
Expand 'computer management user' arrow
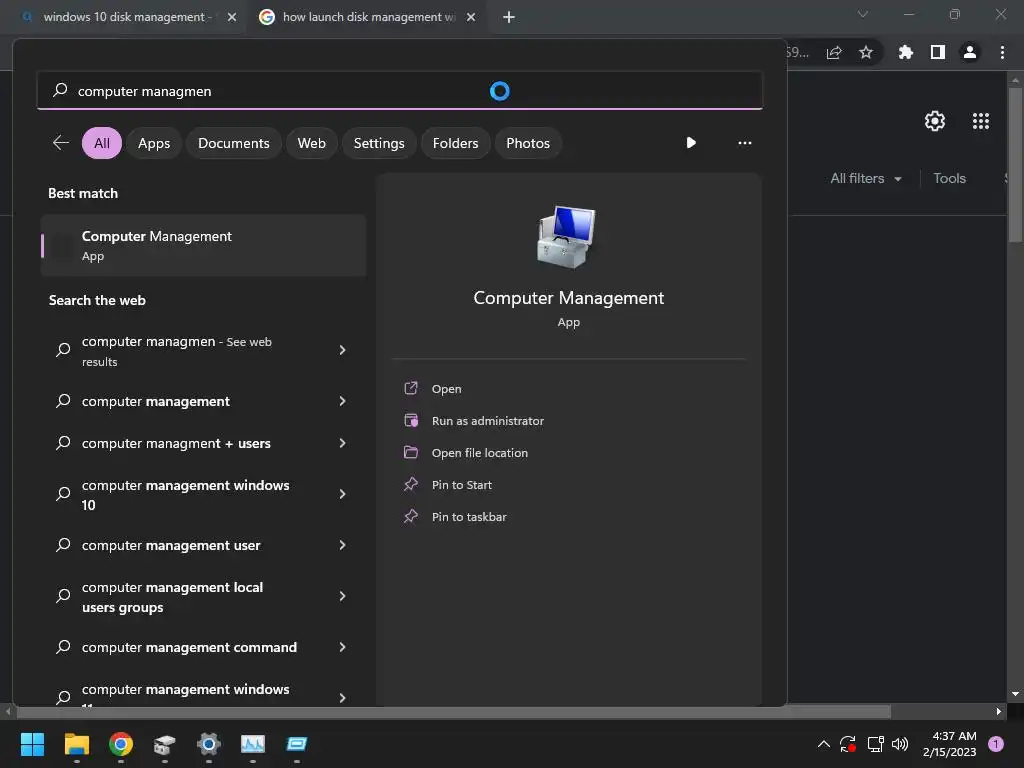click(342, 545)
